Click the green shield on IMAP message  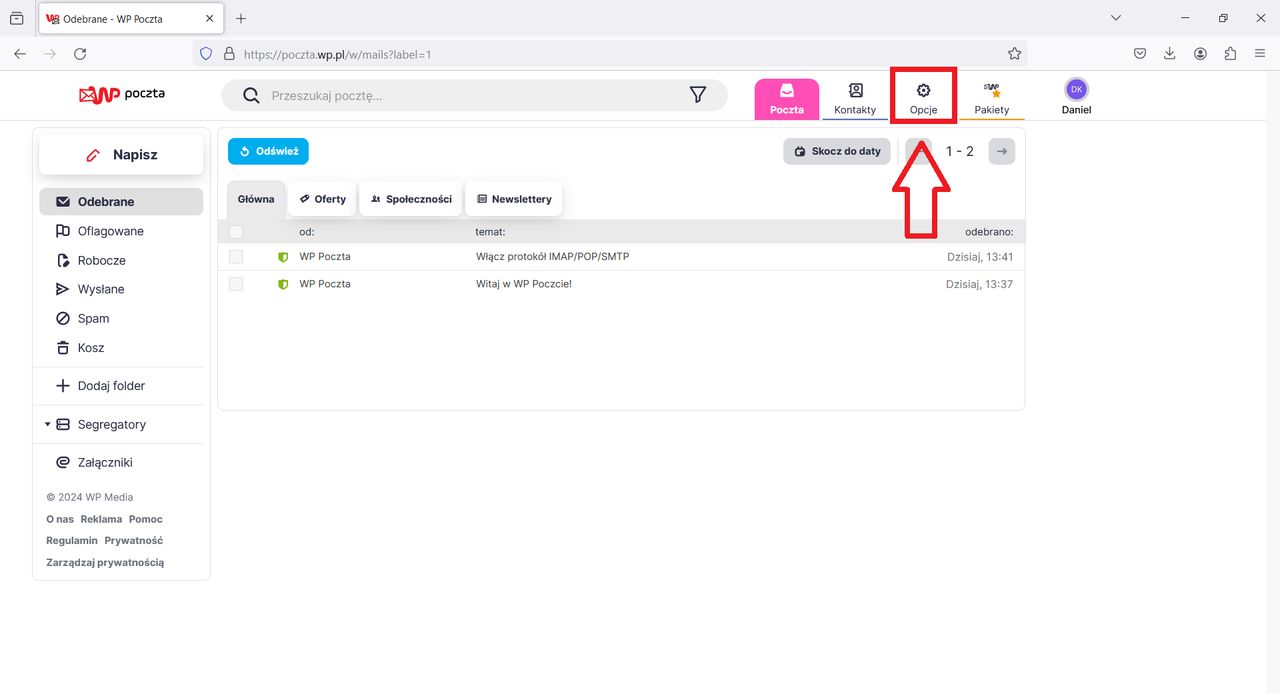click(x=283, y=257)
